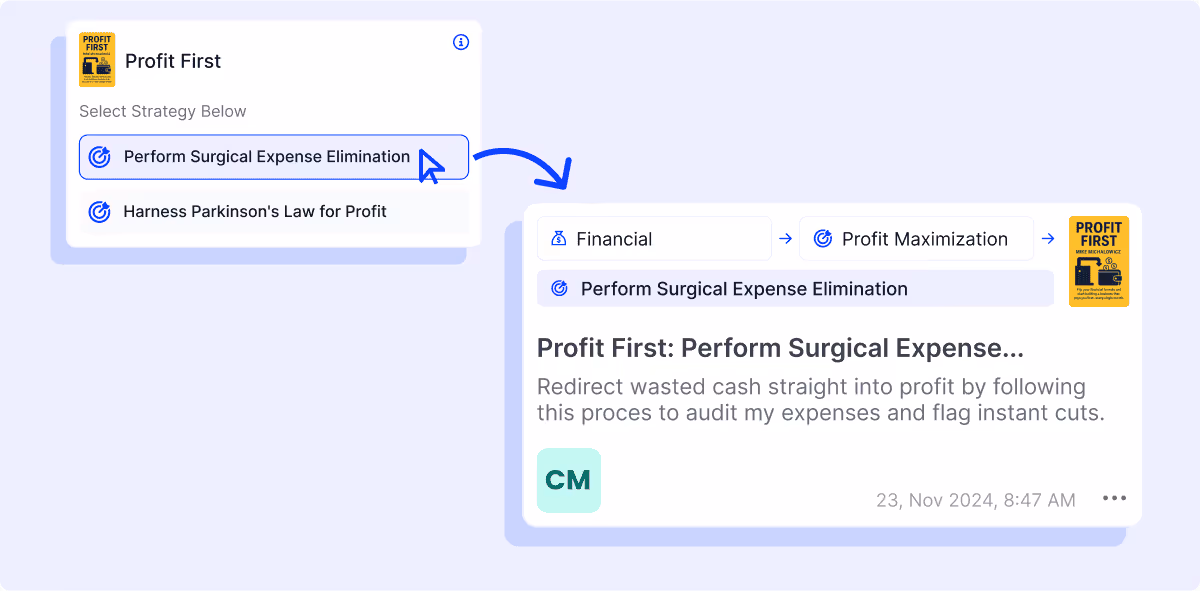
Task: Click the CM user avatar
Action: pos(569,481)
